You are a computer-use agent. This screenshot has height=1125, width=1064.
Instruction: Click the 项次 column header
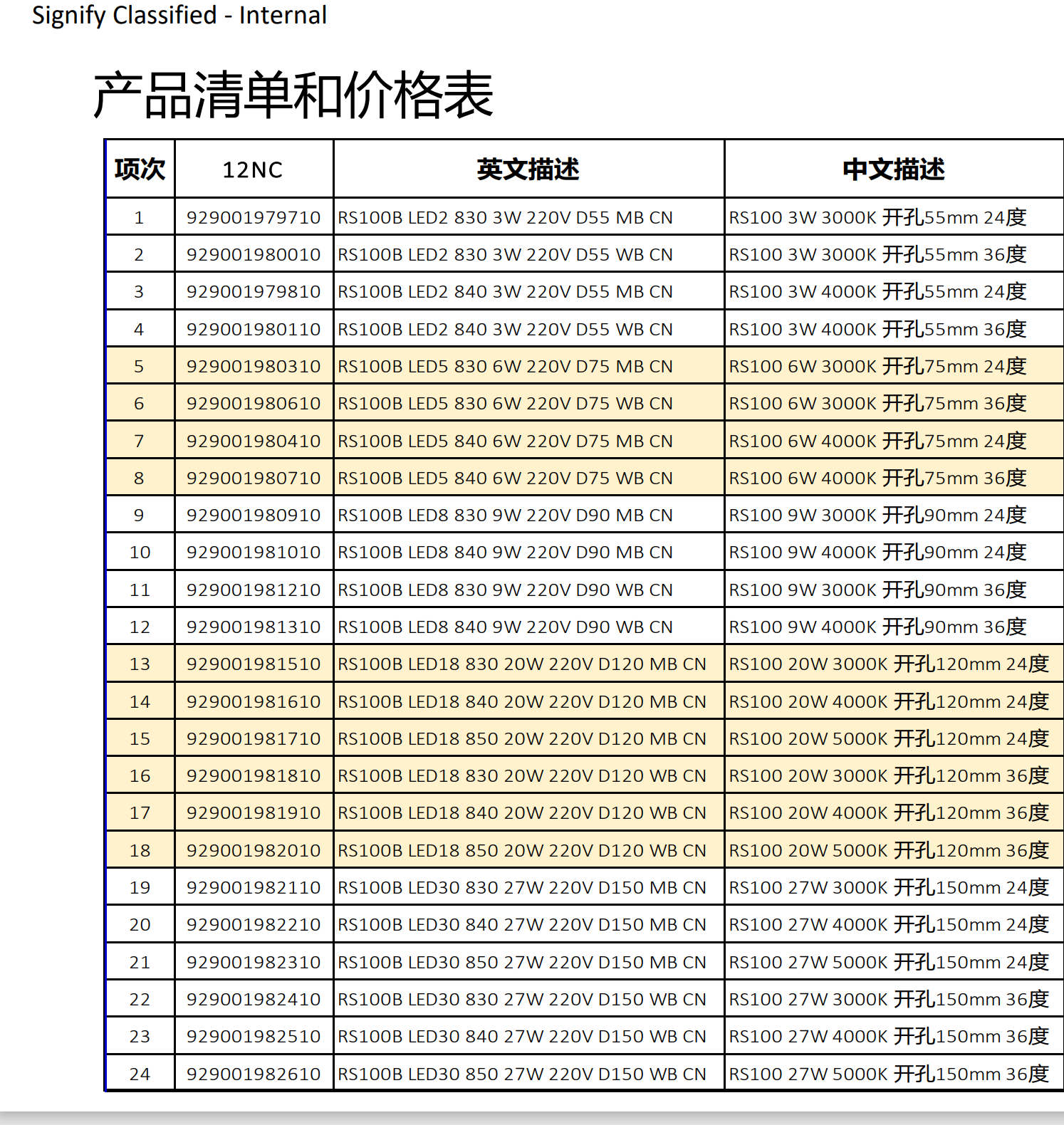[x=140, y=169]
